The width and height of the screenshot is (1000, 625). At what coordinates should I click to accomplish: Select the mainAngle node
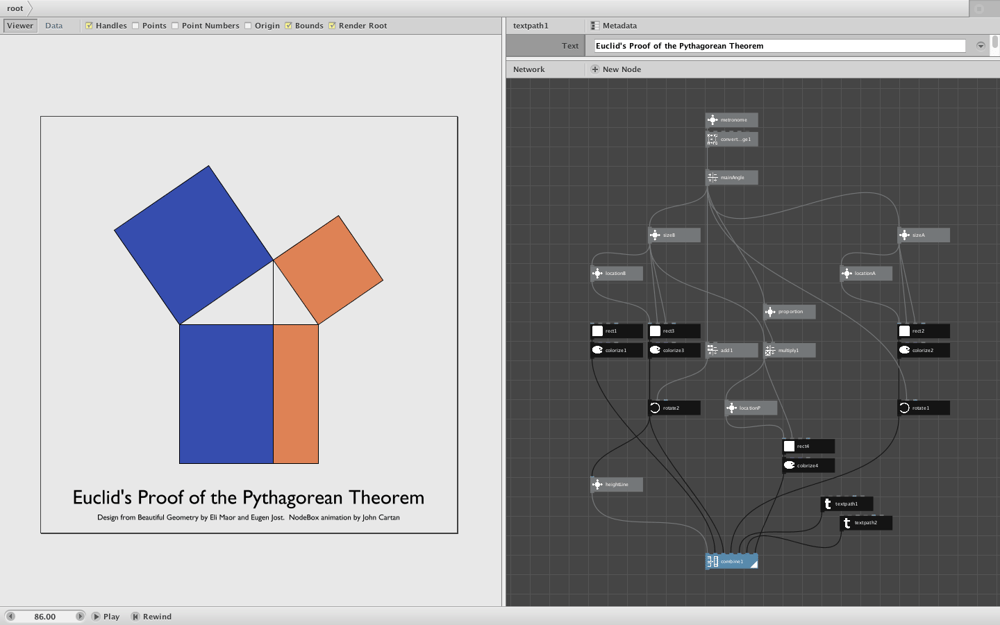732,177
